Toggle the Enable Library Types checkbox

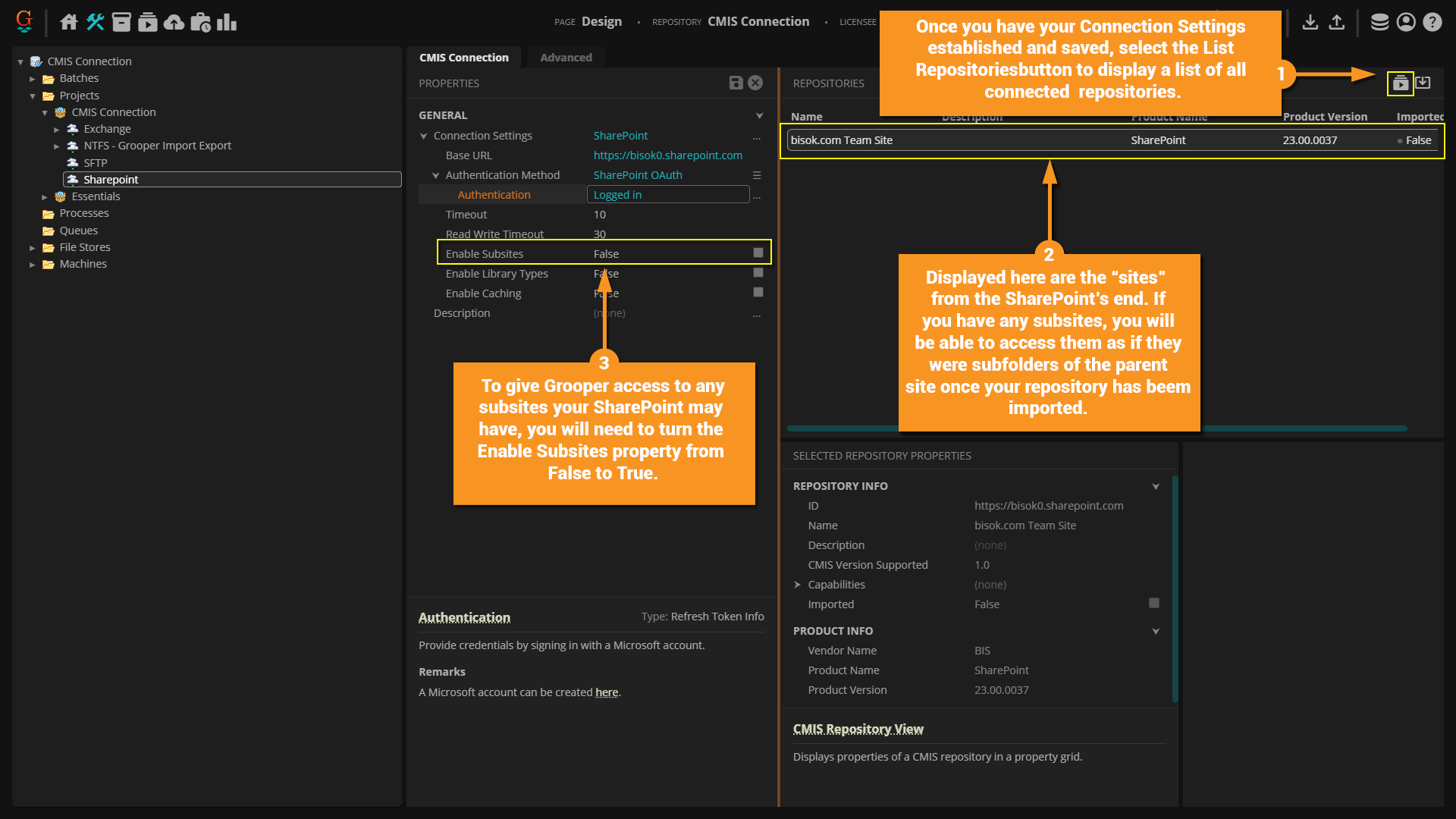758,272
